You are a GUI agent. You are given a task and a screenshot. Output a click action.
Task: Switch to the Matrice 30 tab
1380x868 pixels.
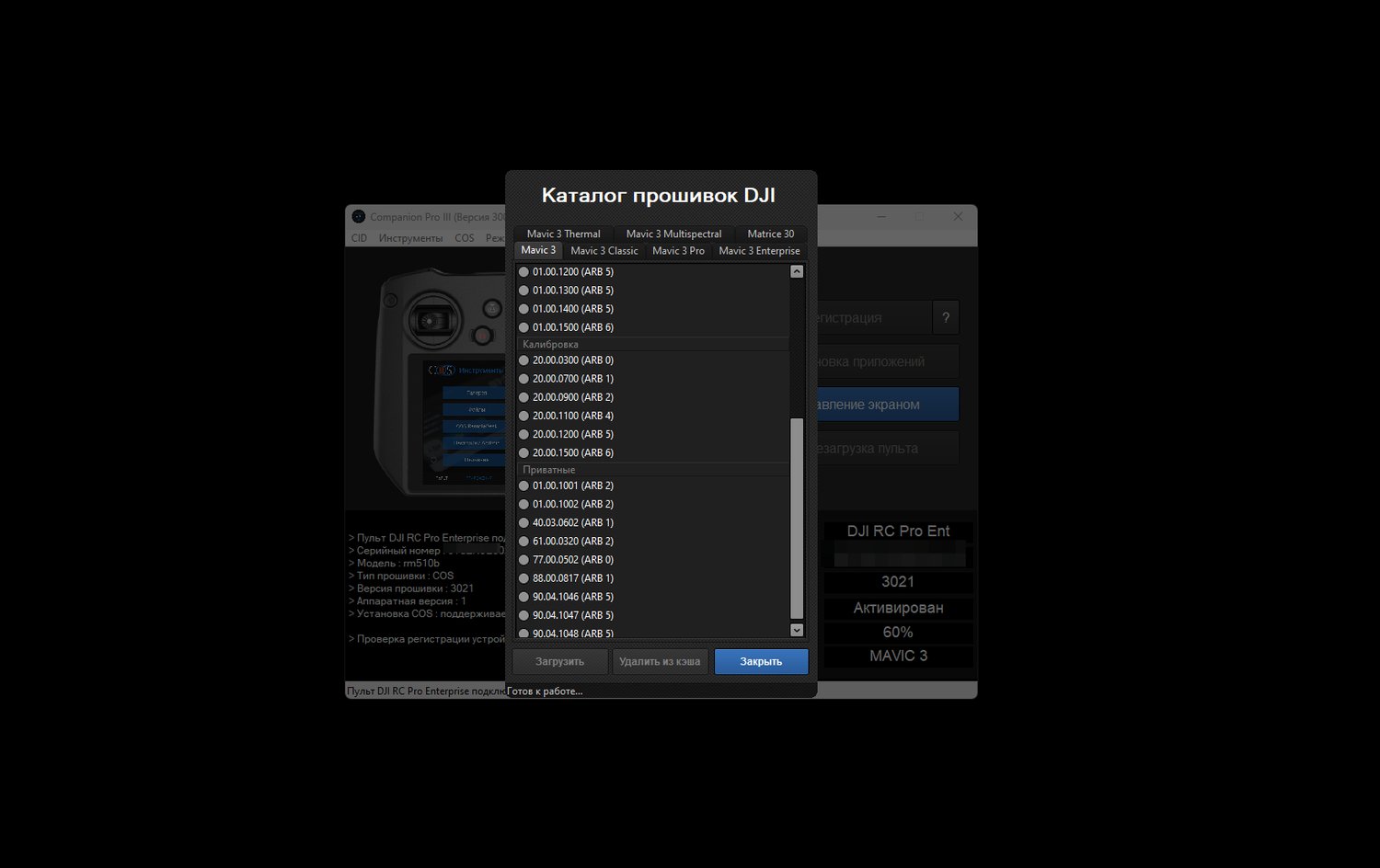tap(770, 234)
